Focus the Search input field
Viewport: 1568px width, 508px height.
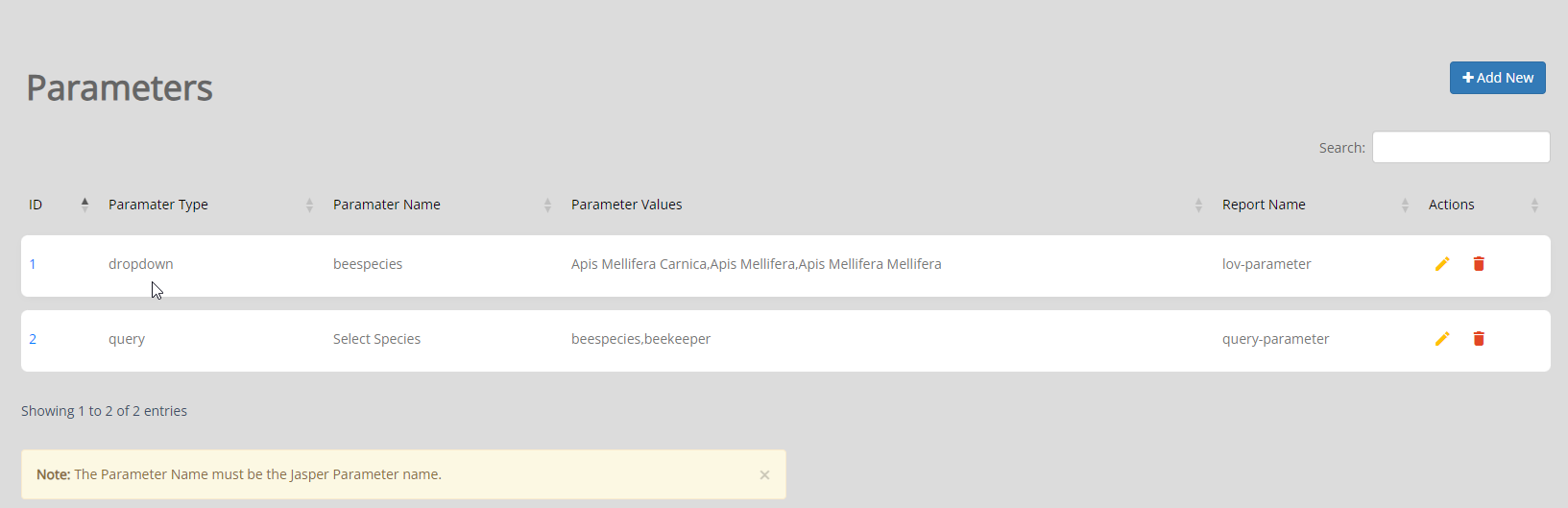coord(1460,147)
